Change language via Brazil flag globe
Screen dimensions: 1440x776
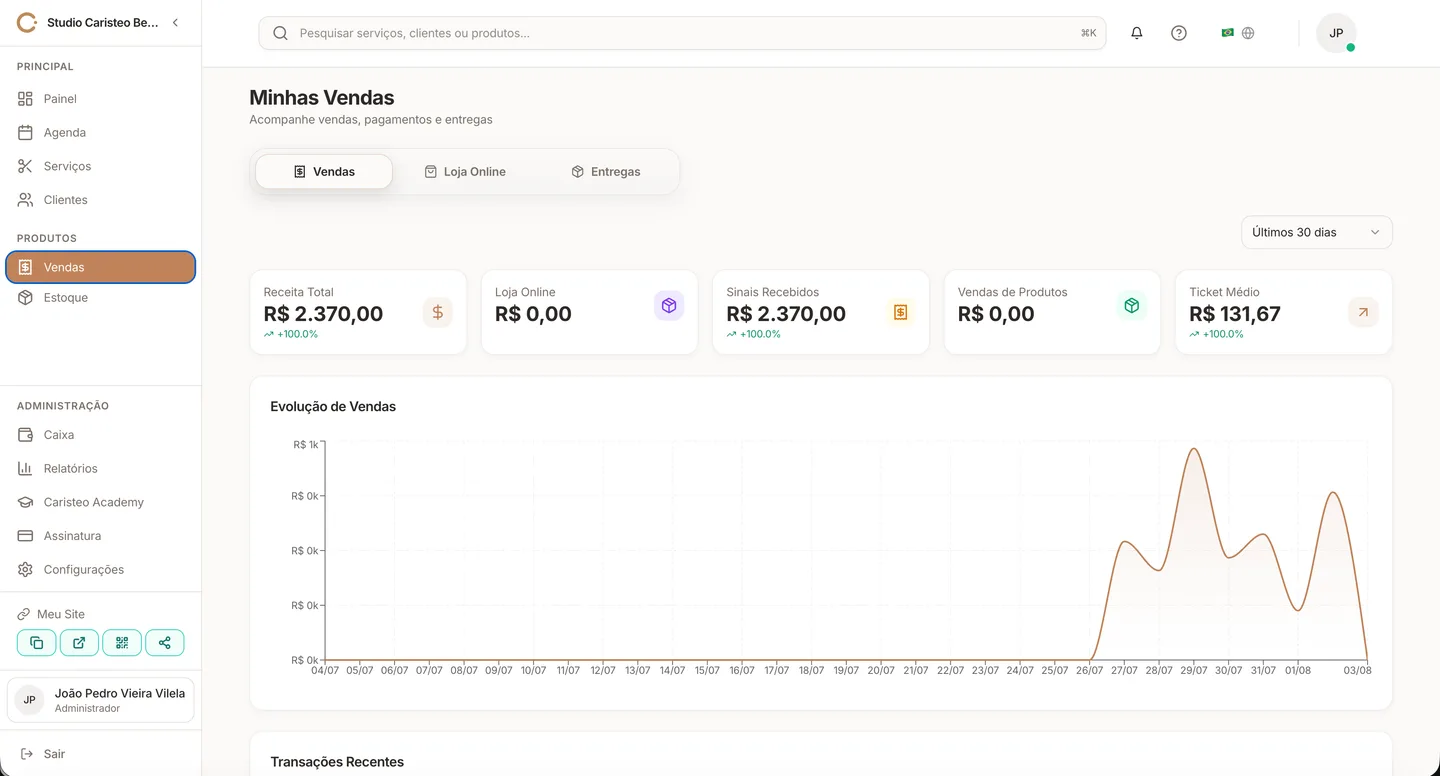click(x=1238, y=33)
